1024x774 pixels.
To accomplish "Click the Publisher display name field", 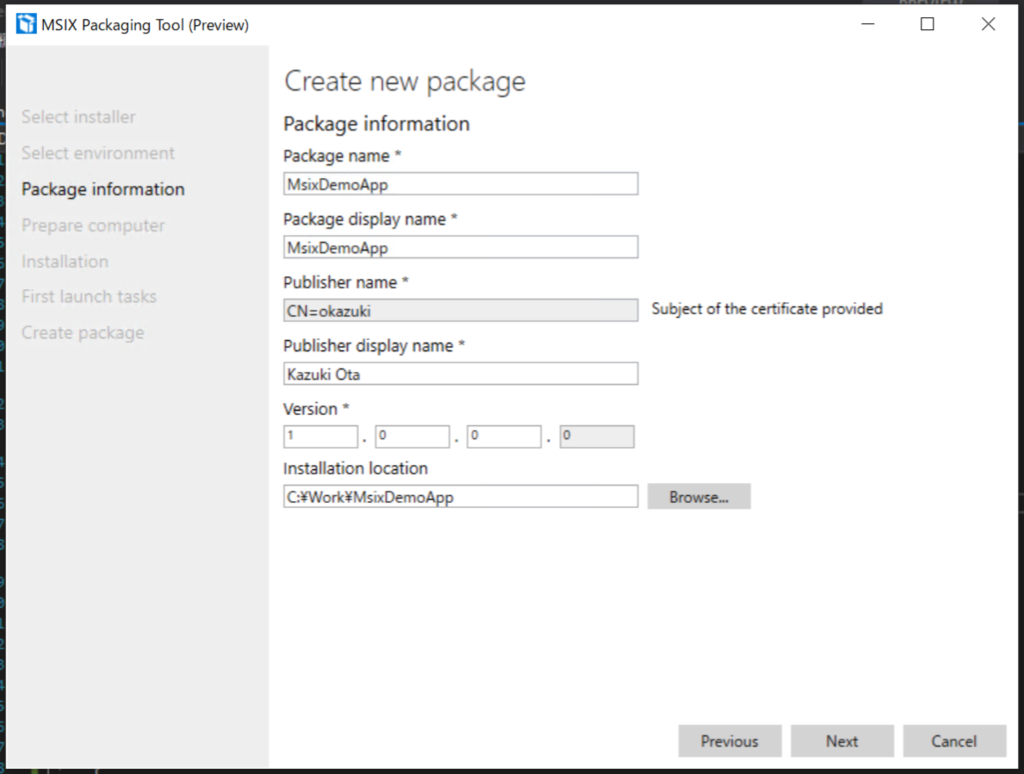I will [460, 374].
